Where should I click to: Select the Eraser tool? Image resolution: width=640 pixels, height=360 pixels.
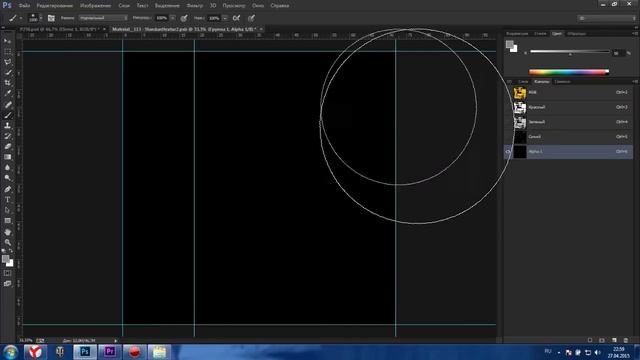coord(7,147)
